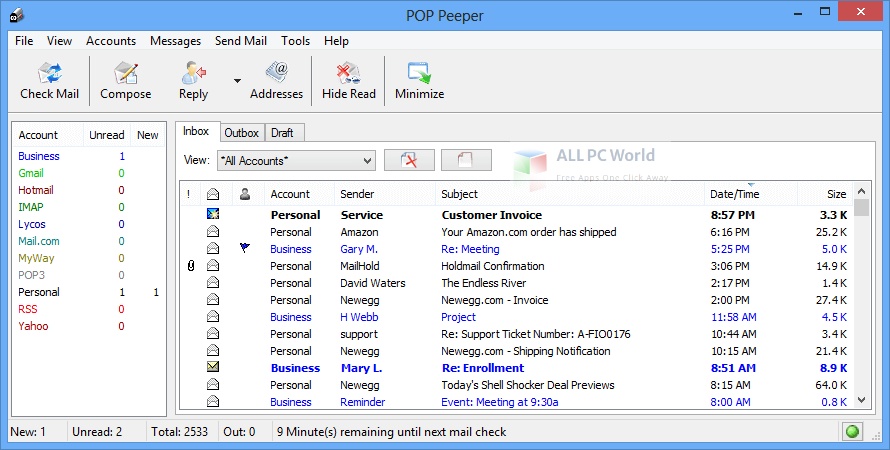The image size is (890, 450).
Task: Select the Yahoo account
Action: coord(33,326)
